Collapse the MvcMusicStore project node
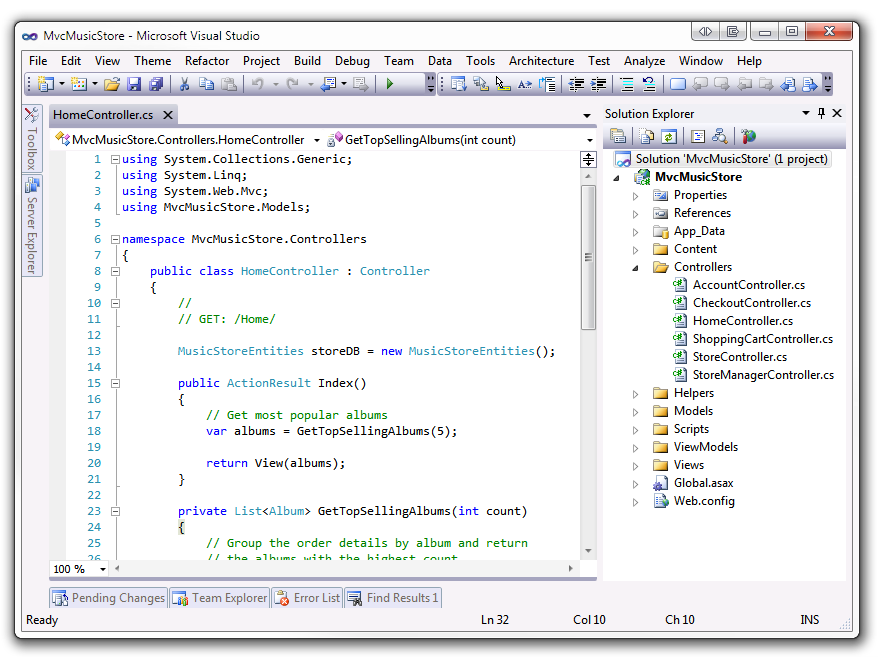This screenshot has height=657, width=878. (617, 178)
